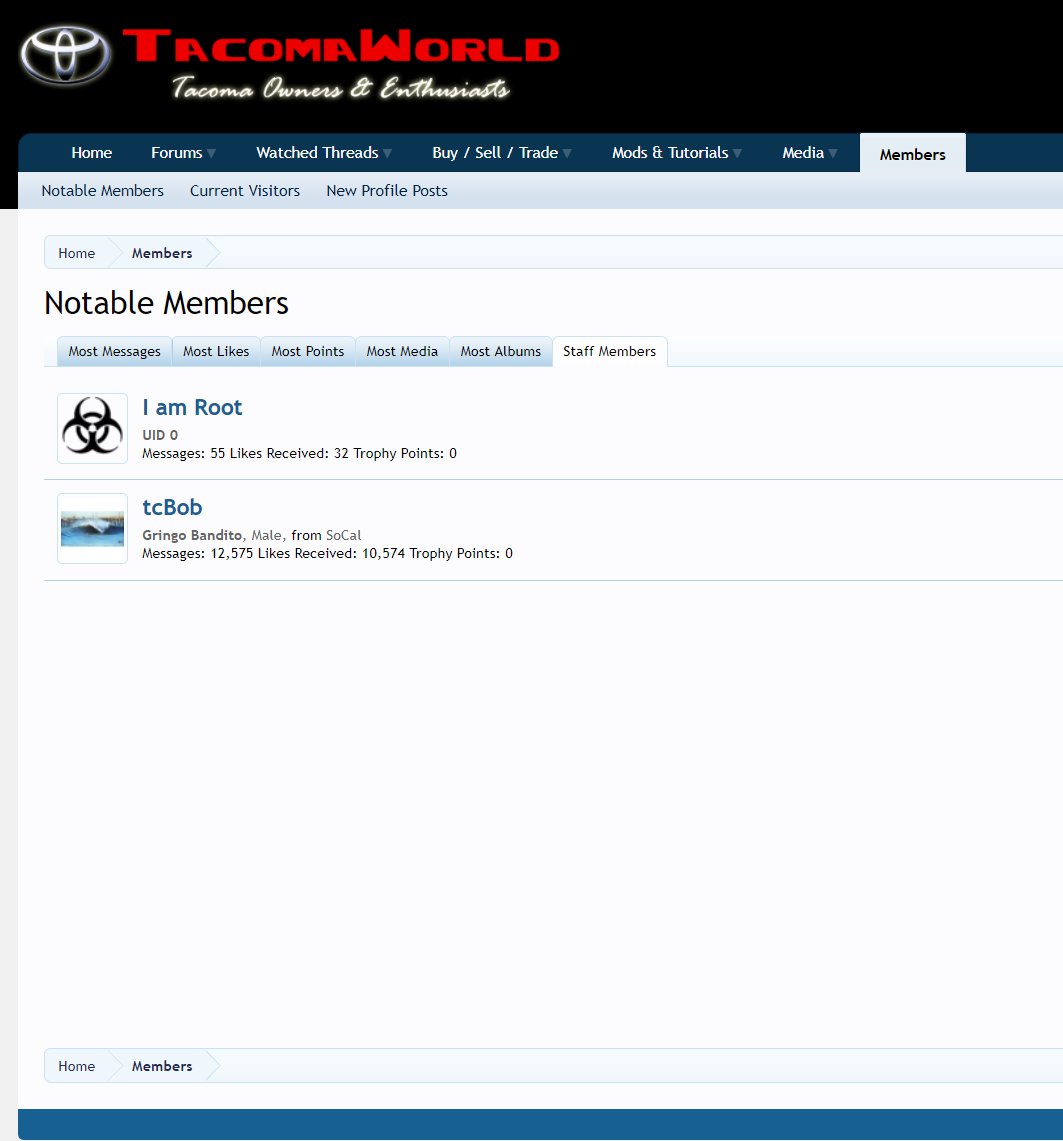
Task: Click the 'UID 0' title text
Action: point(160,435)
